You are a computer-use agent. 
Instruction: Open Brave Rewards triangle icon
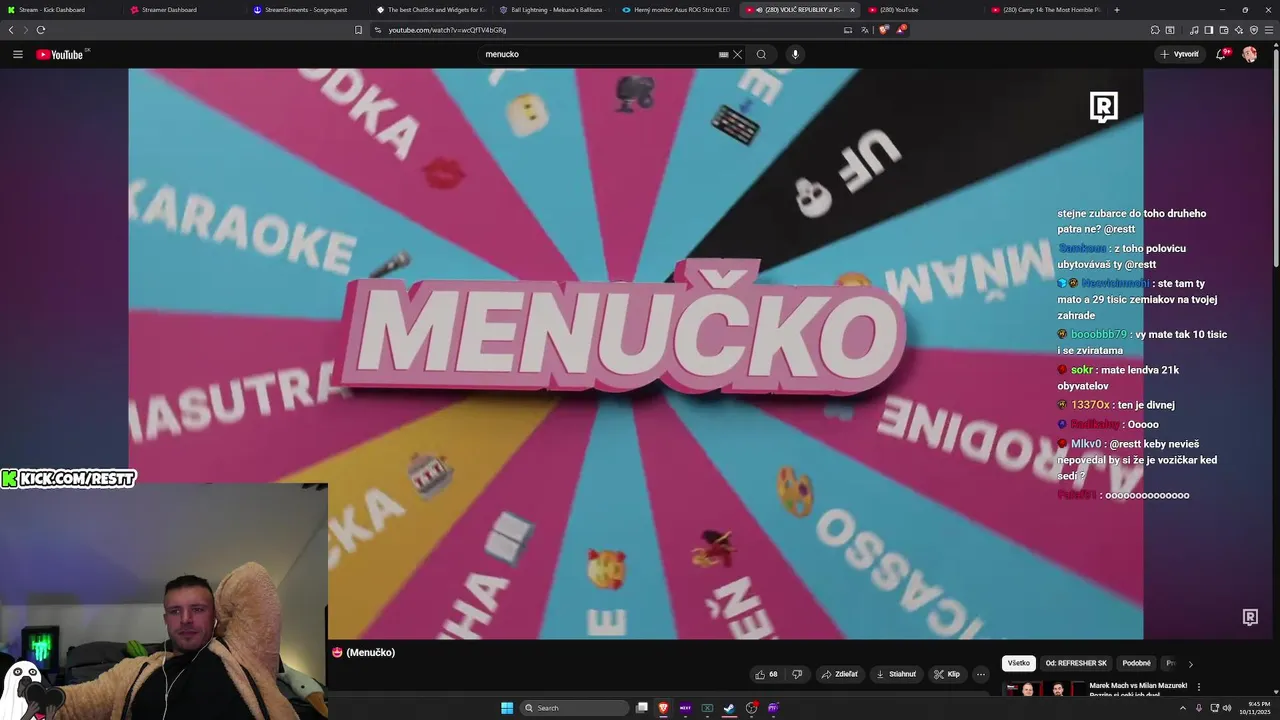point(900,30)
